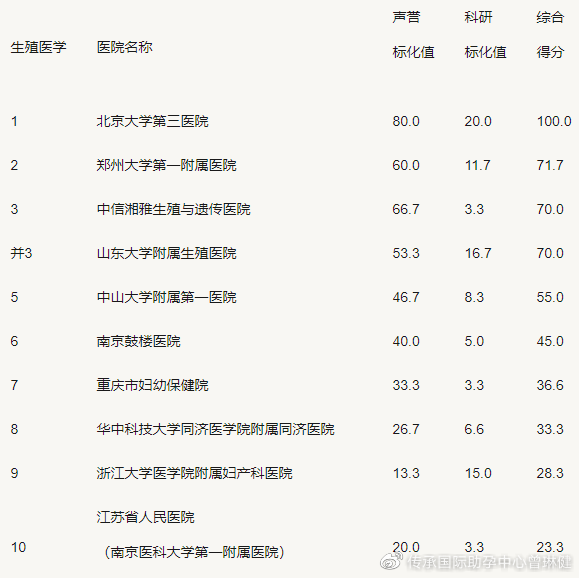Click rank 10 beside 江苏省人民医院
This screenshot has width=579, height=578.
(18, 547)
